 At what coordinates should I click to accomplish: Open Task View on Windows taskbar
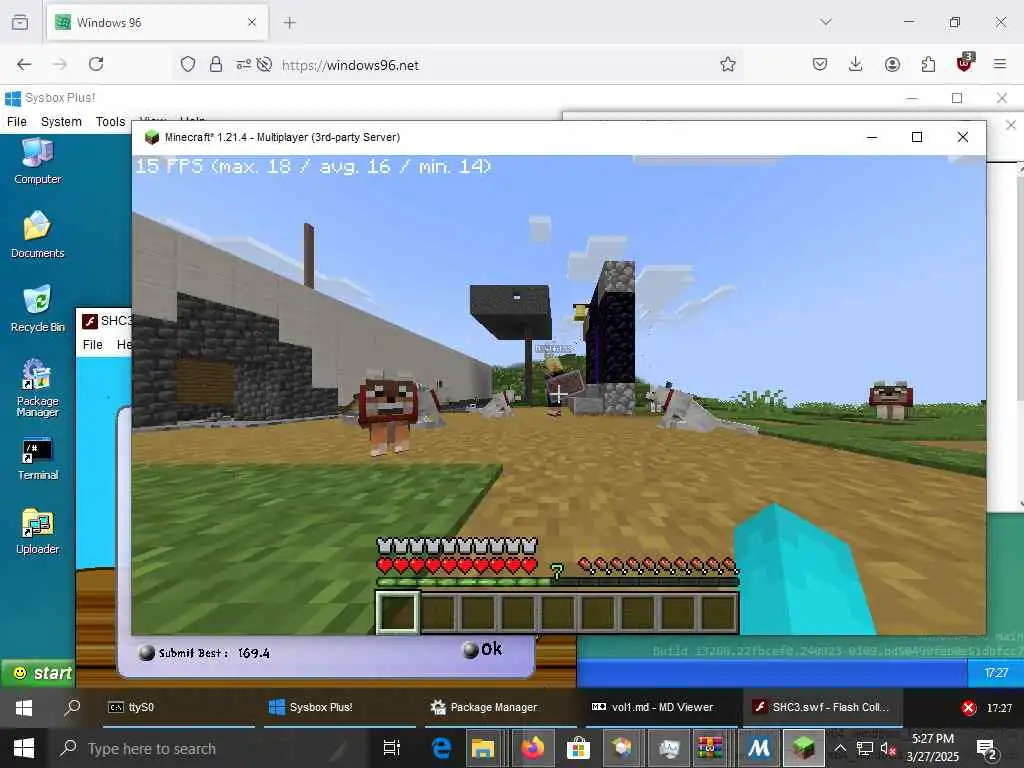392,748
